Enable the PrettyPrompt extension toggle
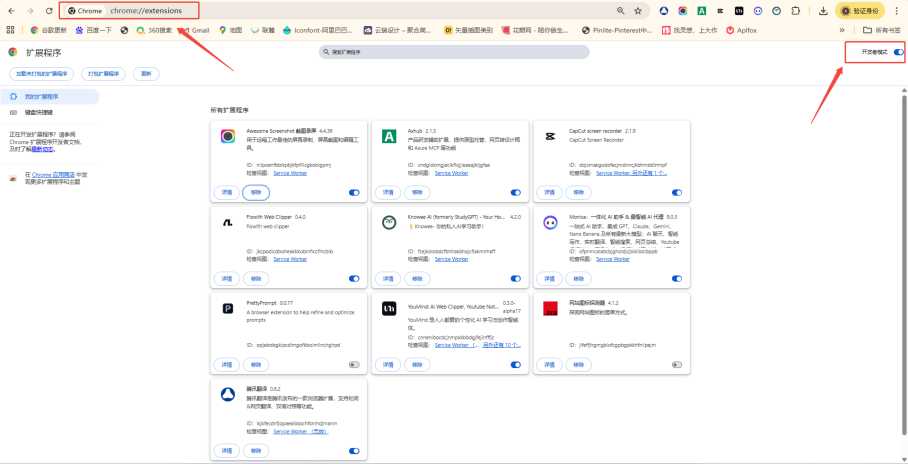 [x=354, y=365]
